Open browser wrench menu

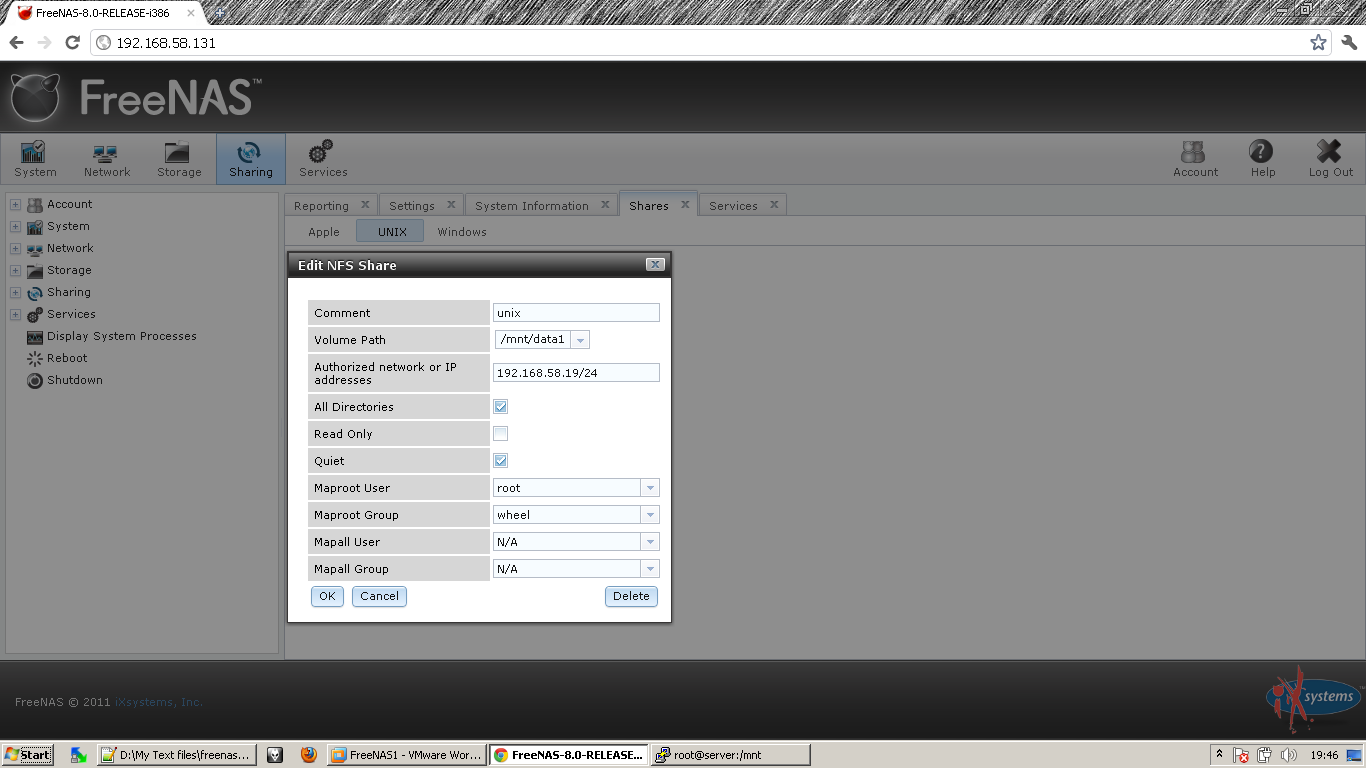[x=1349, y=43]
